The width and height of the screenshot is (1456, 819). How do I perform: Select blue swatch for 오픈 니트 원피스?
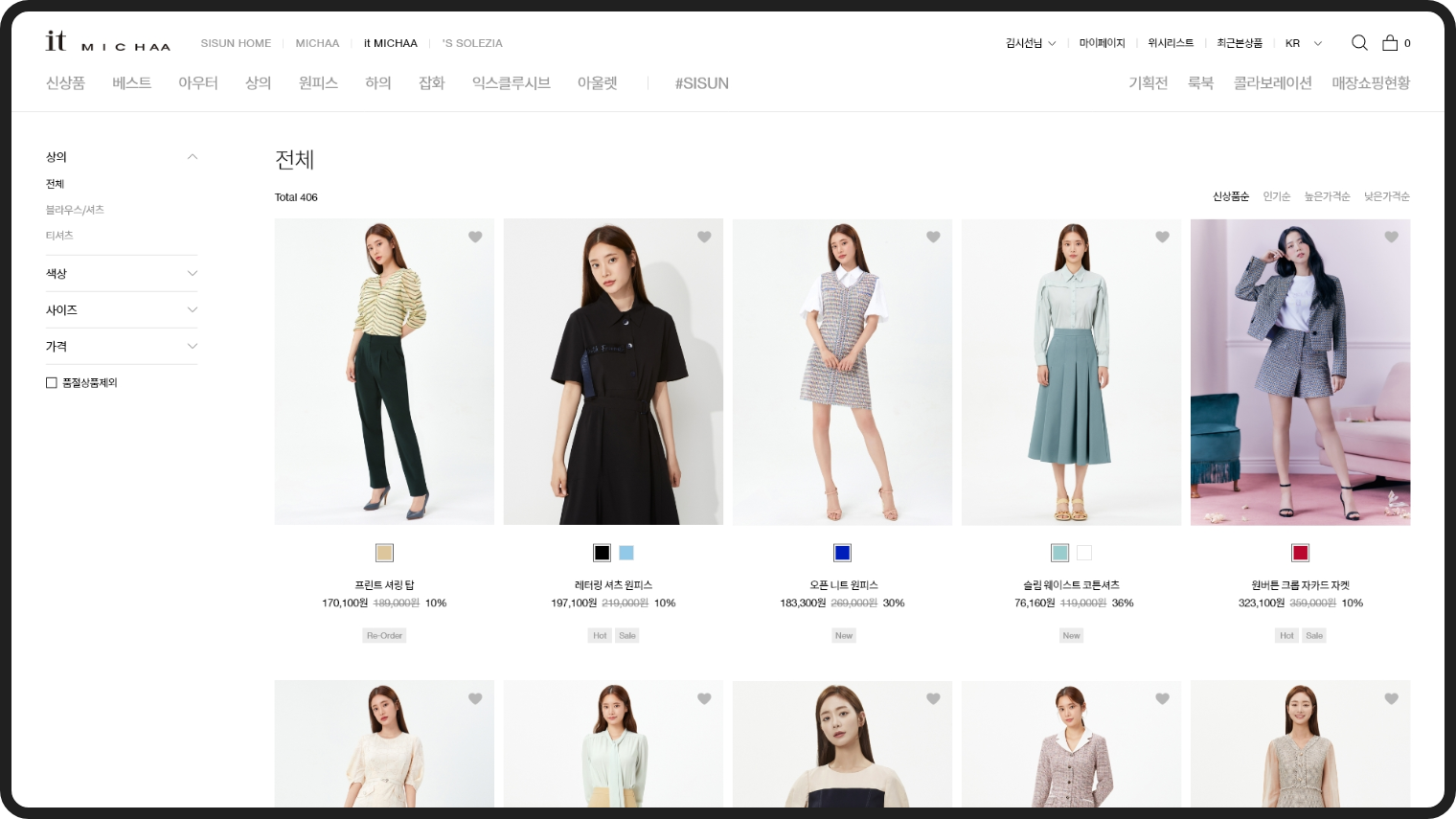coord(842,553)
